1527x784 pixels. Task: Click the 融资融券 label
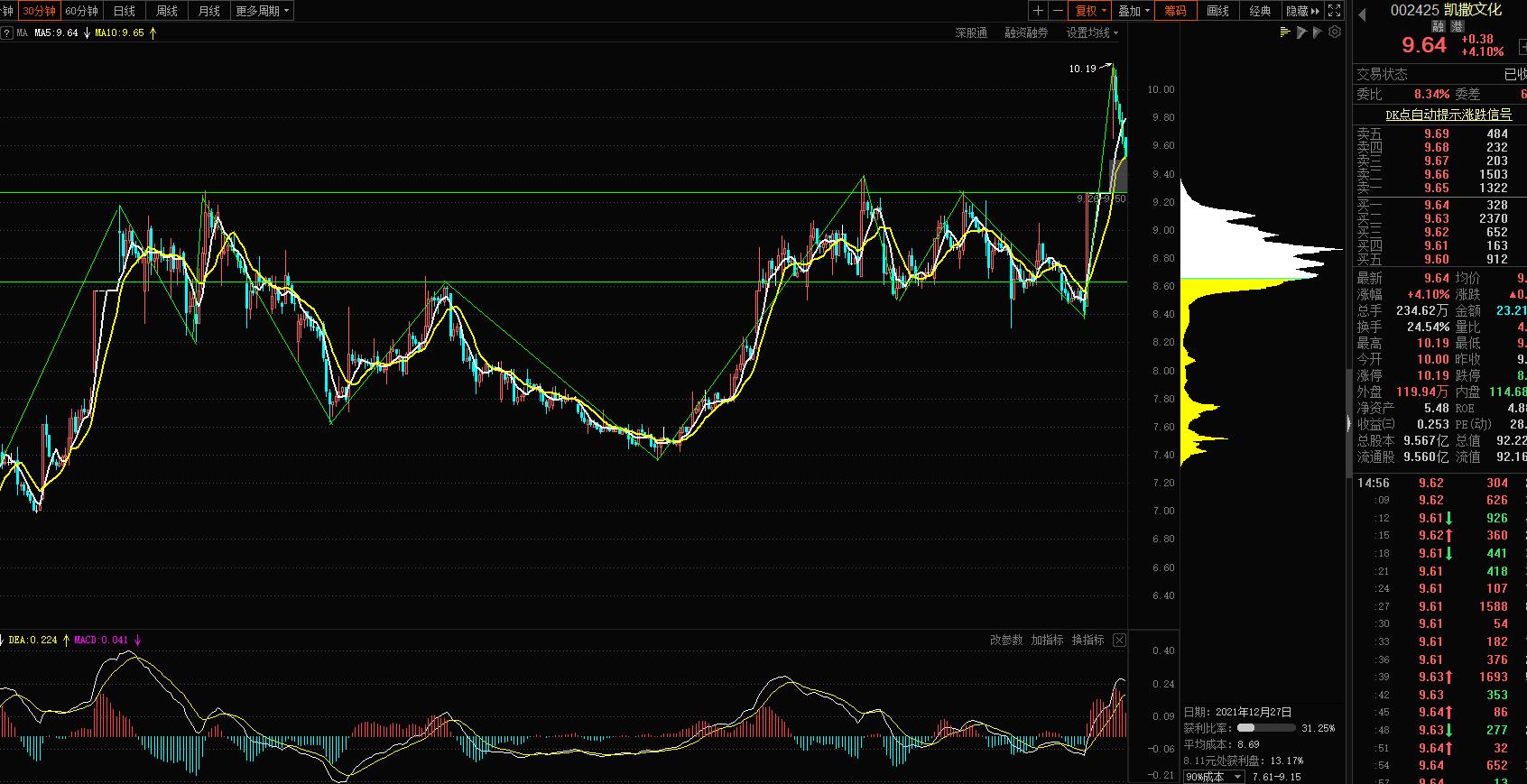[1026, 32]
